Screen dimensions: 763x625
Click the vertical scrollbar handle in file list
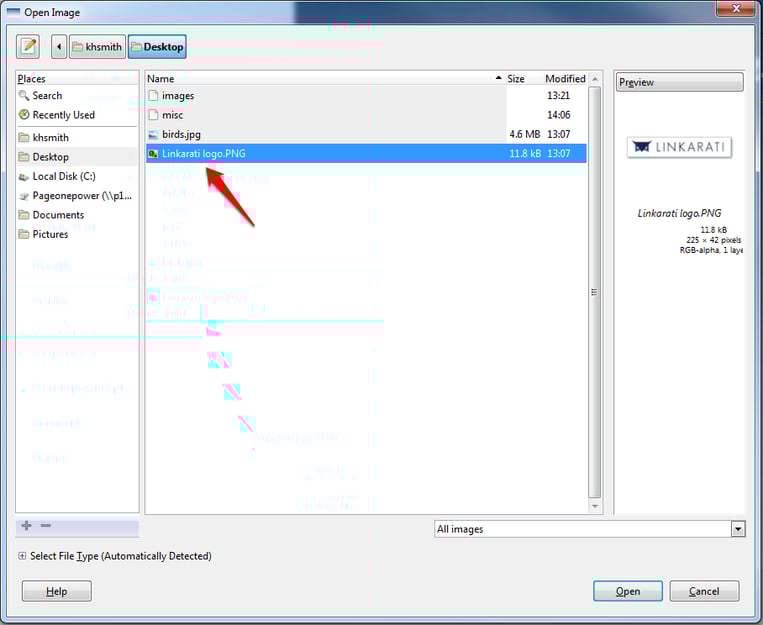tap(595, 292)
